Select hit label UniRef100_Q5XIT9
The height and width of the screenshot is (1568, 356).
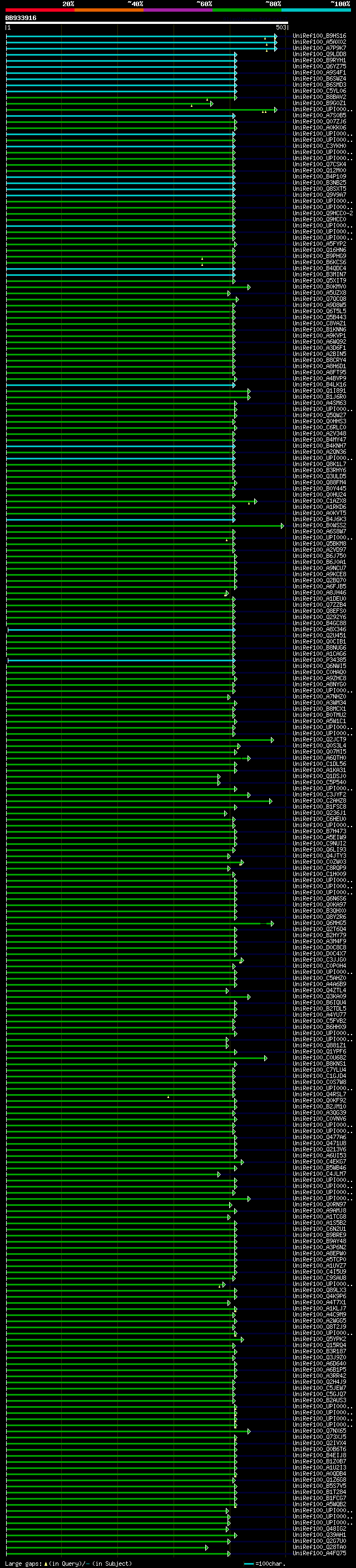[319, 280]
